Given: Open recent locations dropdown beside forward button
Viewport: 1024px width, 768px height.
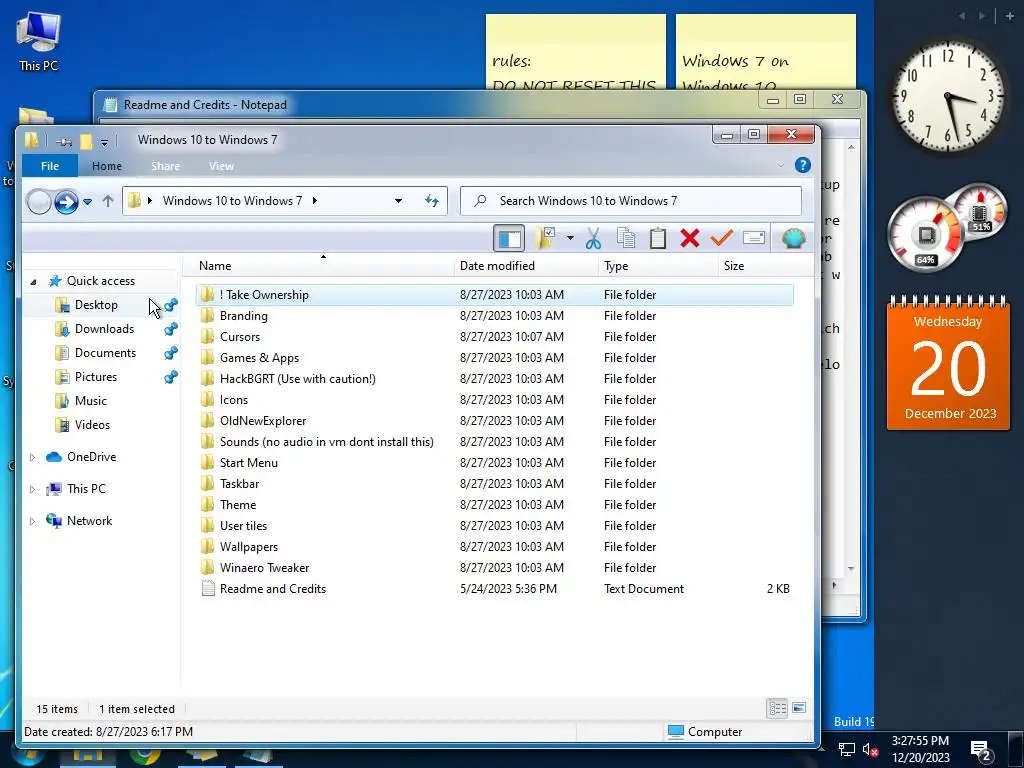Looking at the screenshot, I should click(x=88, y=201).
